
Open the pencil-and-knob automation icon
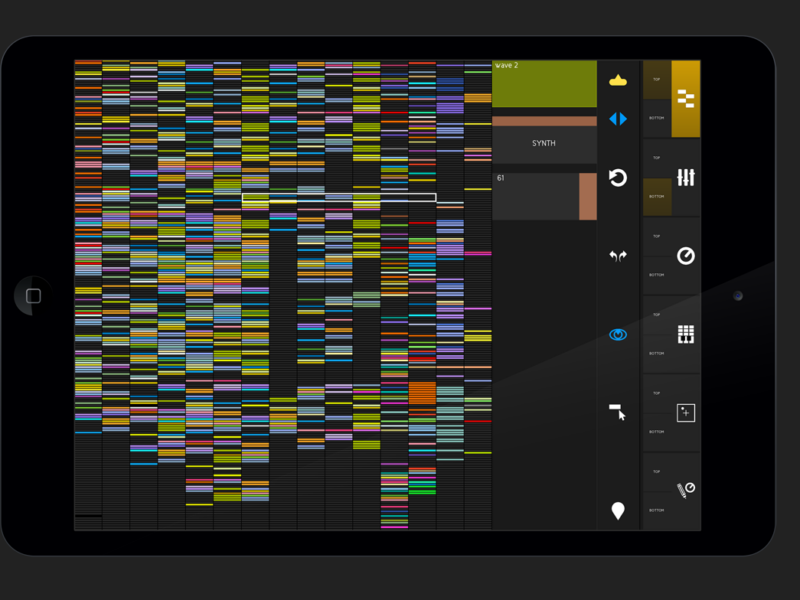tap(686, 490)
